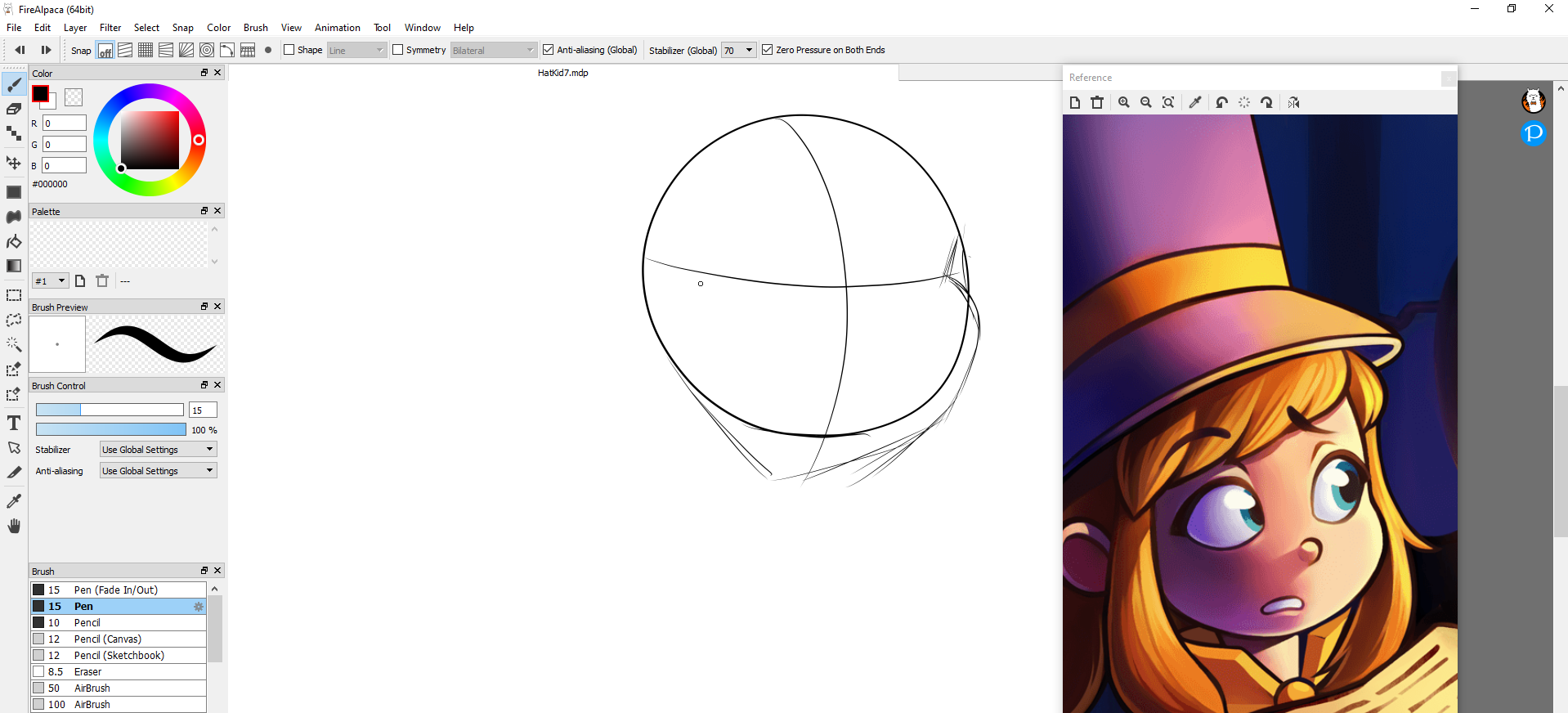The width and height of the screenshot is (1568, 713).
Task: Open the Animation menu
Action: tap(338, 28)
